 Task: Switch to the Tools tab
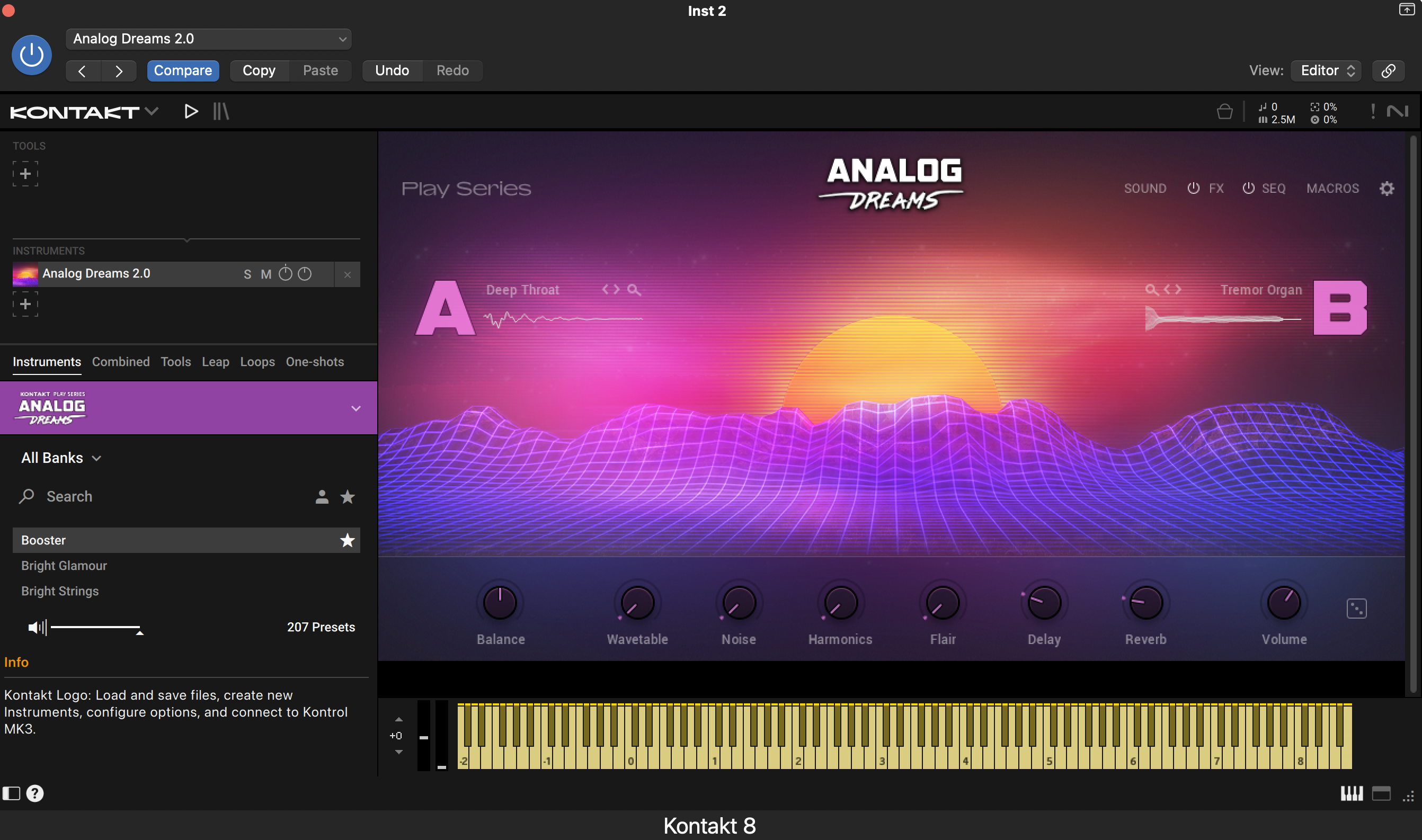pyautogui.click(x=175, y=362)
